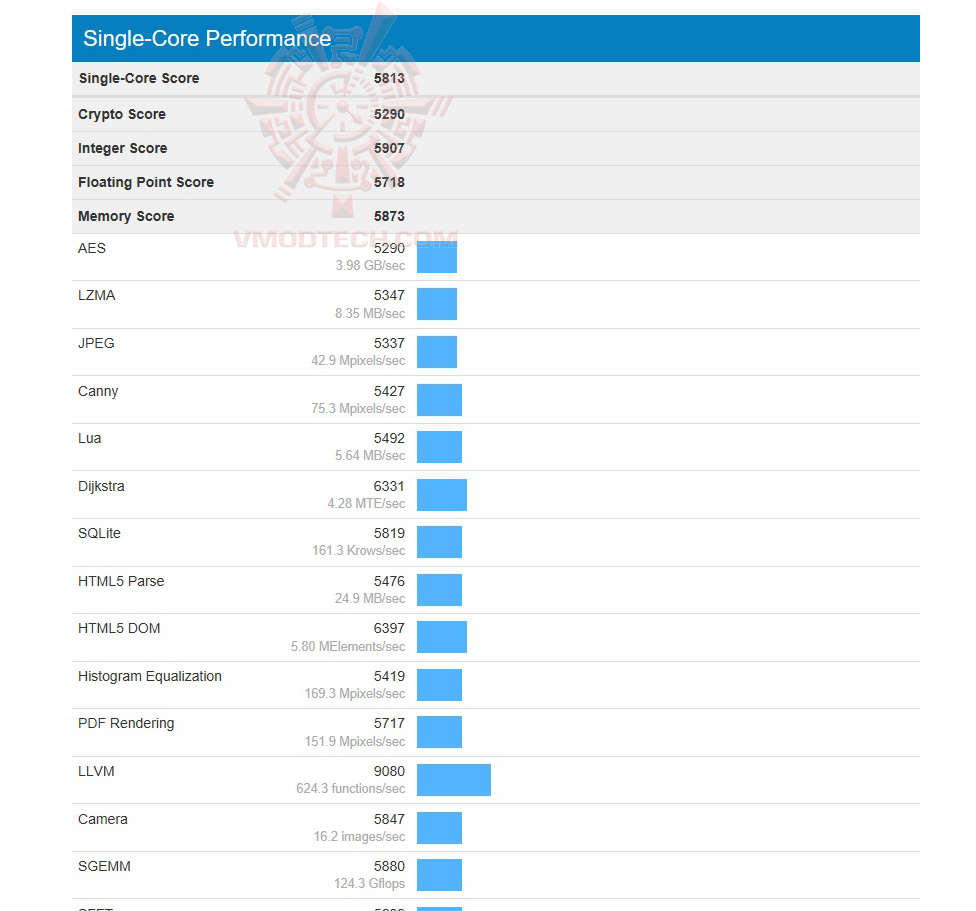Click the Canny benchmark label
The image size is (976, 911).
point(98,392)
